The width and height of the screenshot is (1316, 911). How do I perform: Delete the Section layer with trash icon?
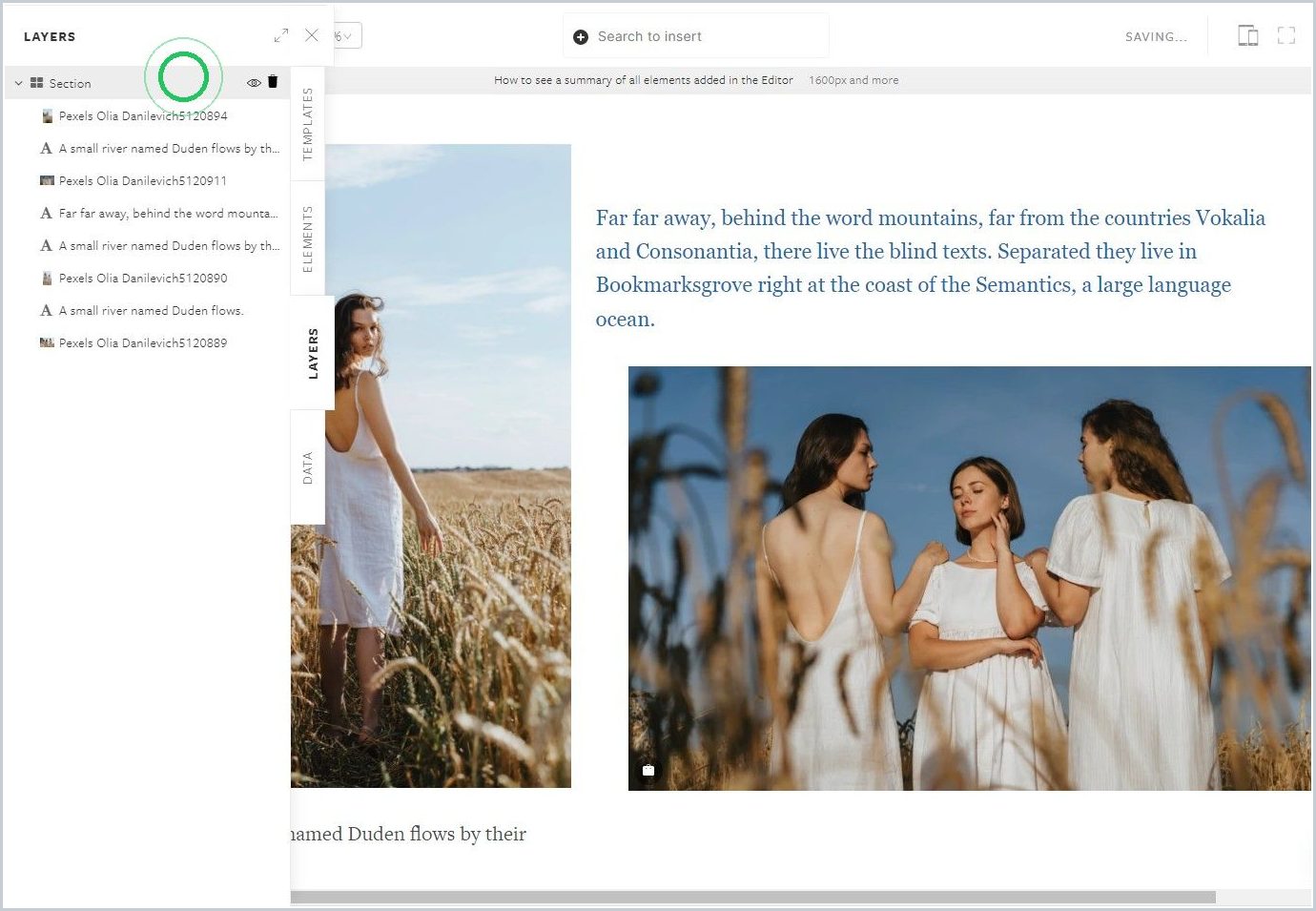click(x=273, y=82)
